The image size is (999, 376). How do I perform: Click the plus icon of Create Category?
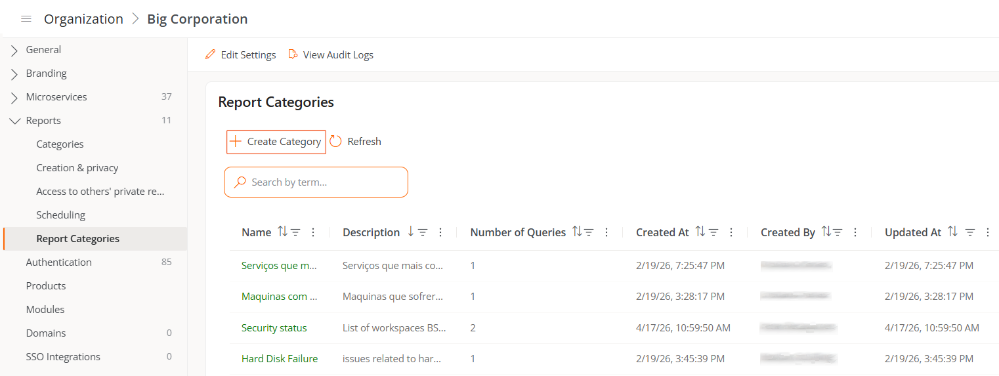click(236, 141)
